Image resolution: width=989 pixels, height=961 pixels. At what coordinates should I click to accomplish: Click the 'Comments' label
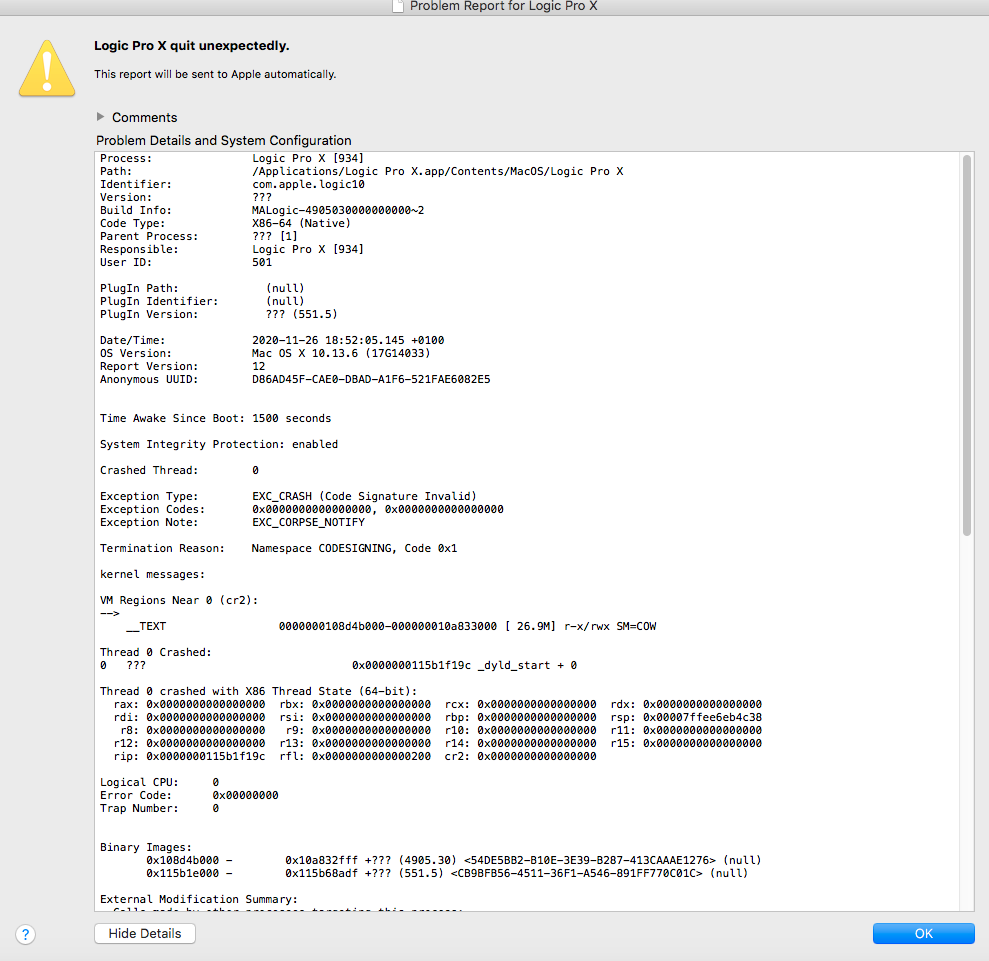coord(144,117)
